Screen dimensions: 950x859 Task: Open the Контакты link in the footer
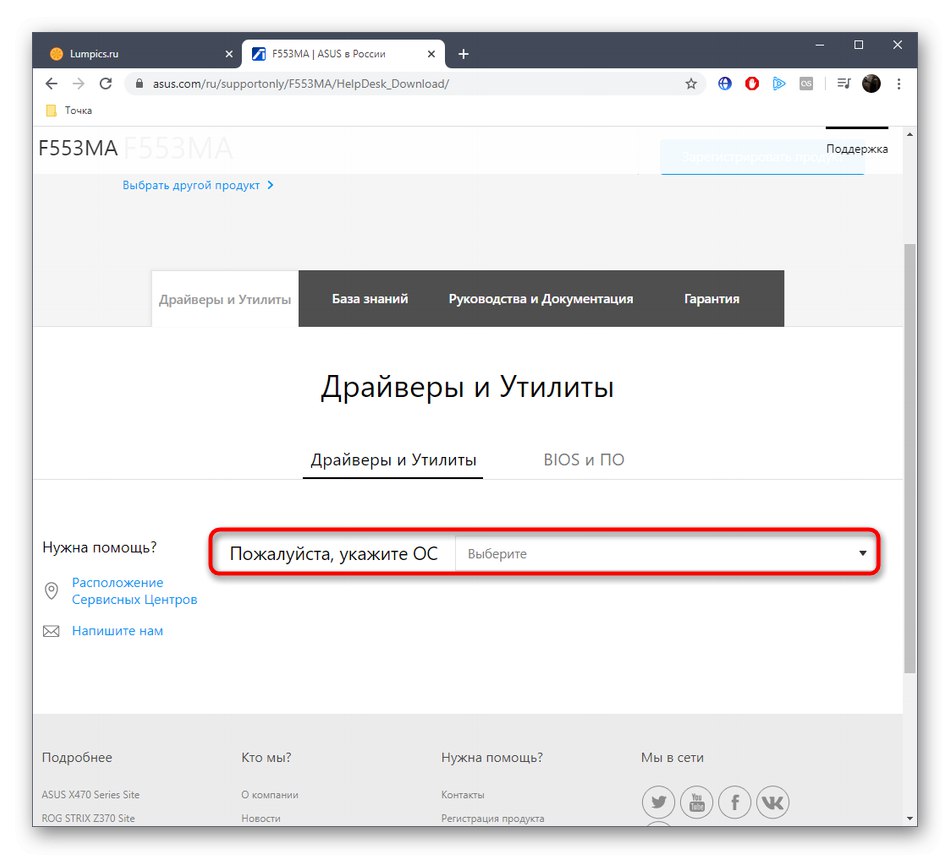462,794
